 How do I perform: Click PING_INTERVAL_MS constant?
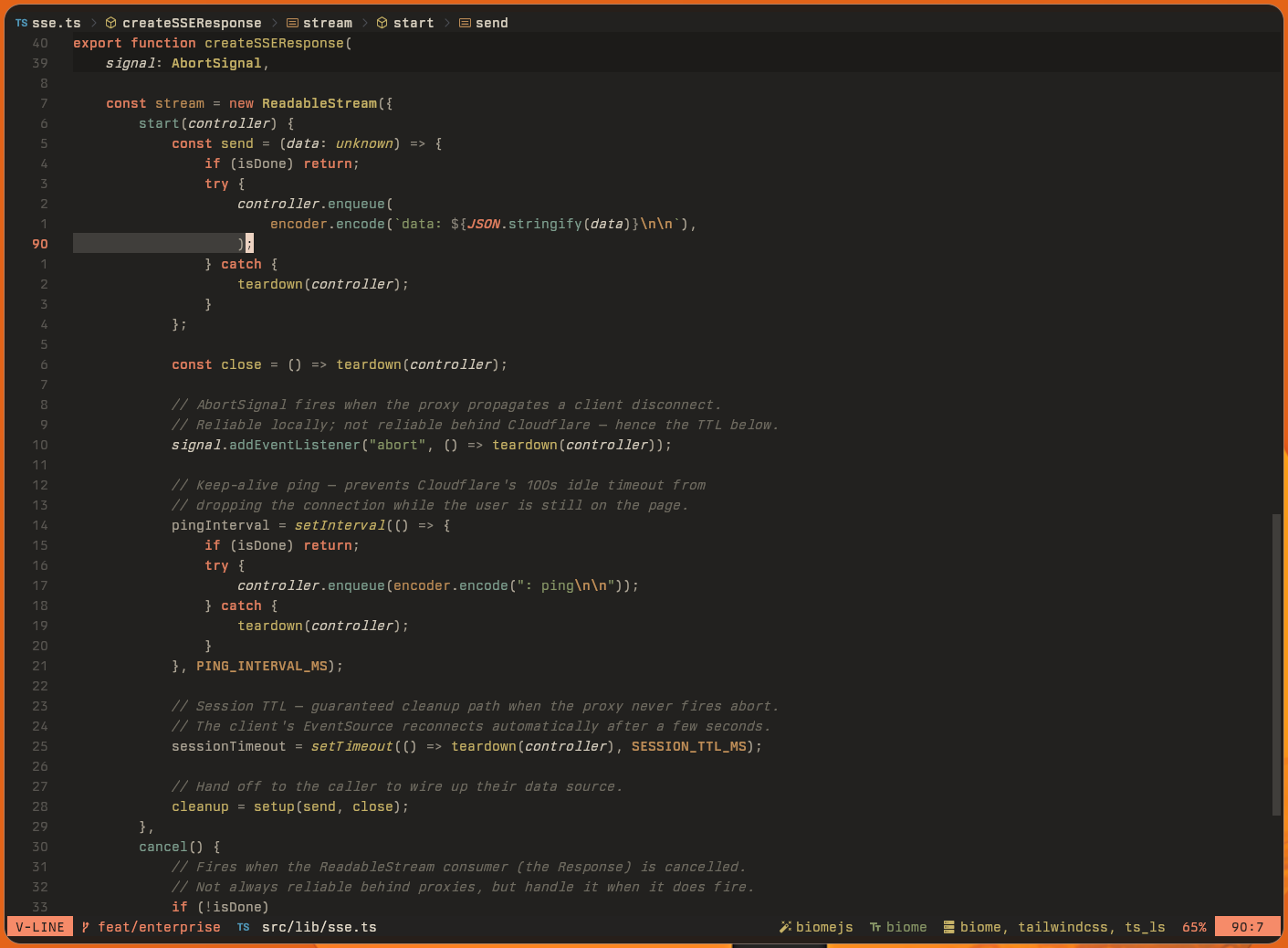[x=262, y=666]
